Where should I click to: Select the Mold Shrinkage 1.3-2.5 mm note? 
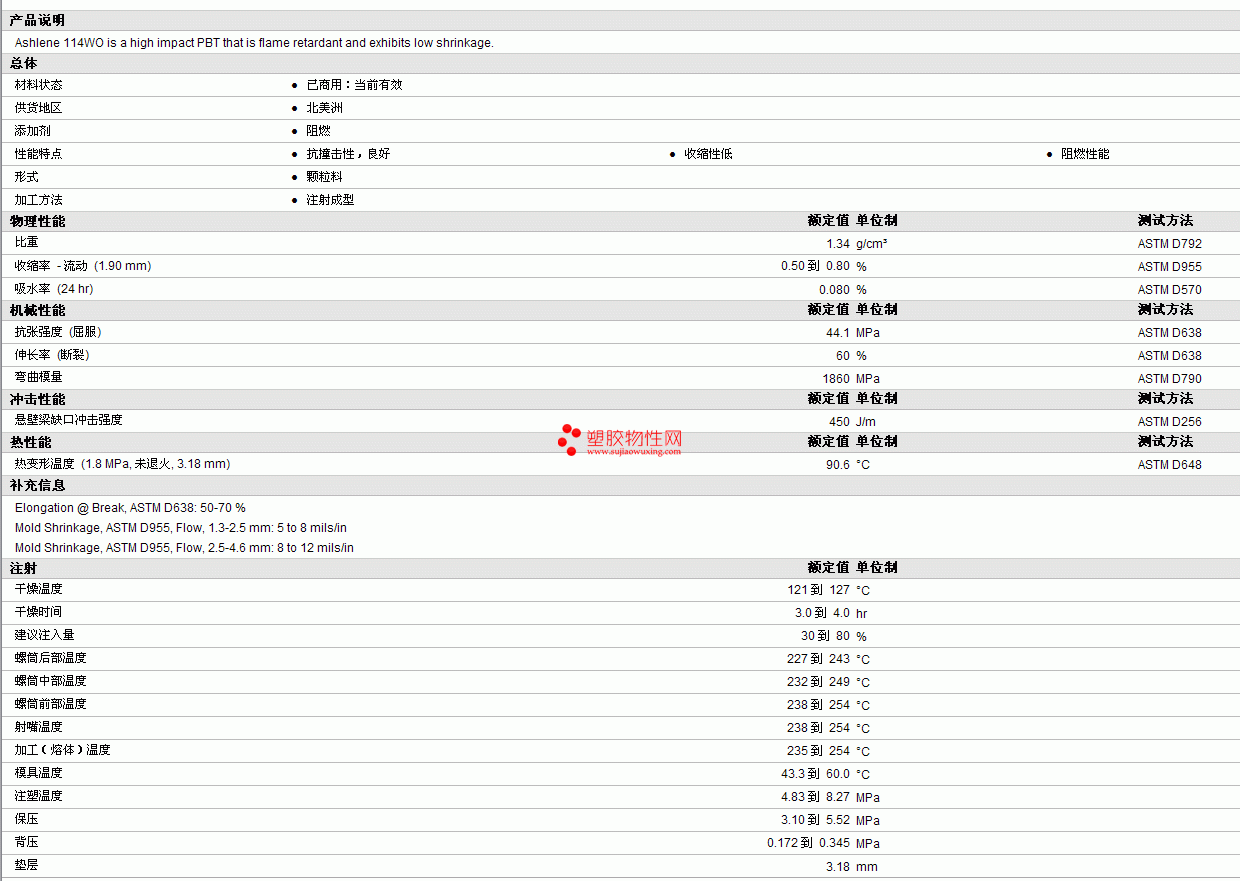(x=181, y=528)
